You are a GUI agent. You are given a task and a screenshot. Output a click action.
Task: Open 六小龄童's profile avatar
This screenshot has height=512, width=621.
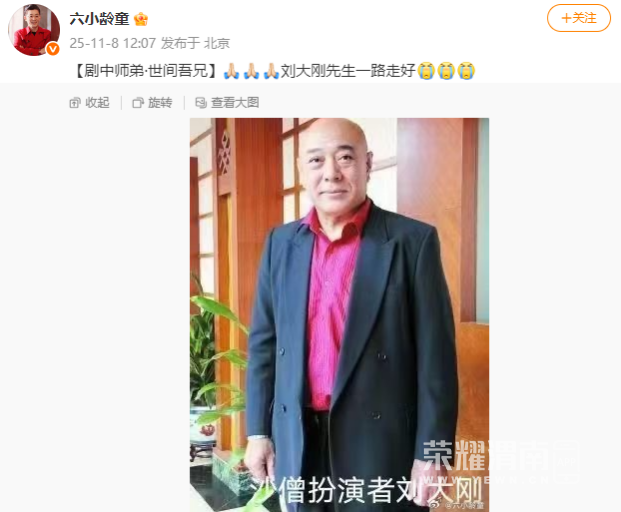click(34, 30)
